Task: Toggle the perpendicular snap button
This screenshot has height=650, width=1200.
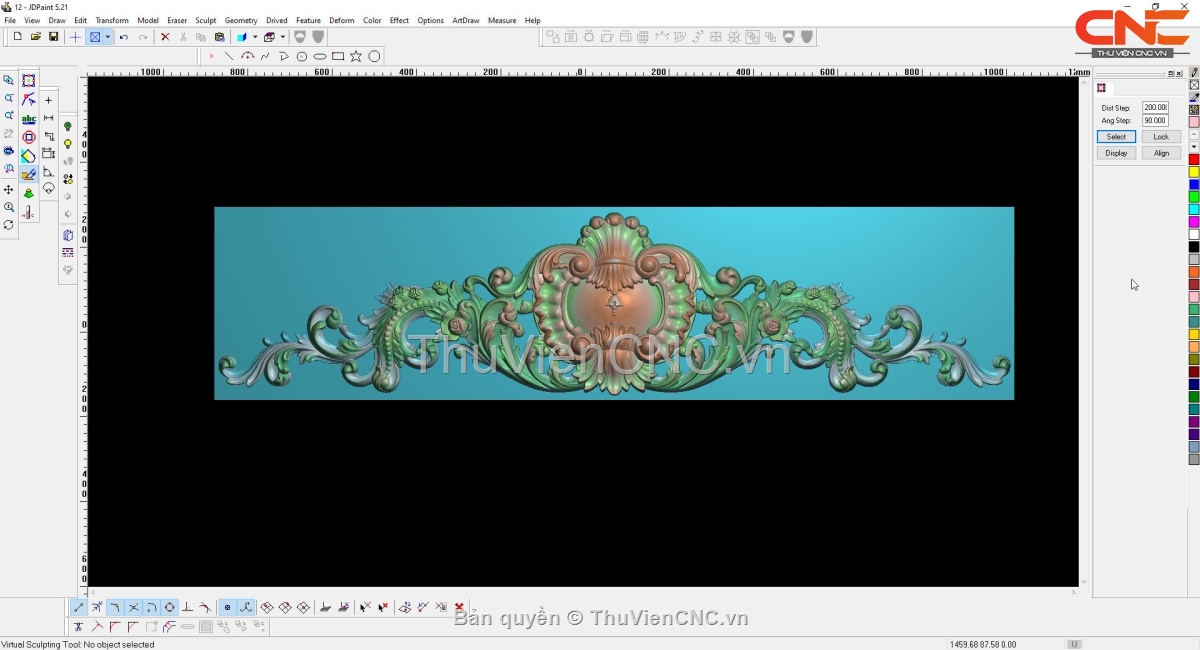Action: [x=187, y=607]
